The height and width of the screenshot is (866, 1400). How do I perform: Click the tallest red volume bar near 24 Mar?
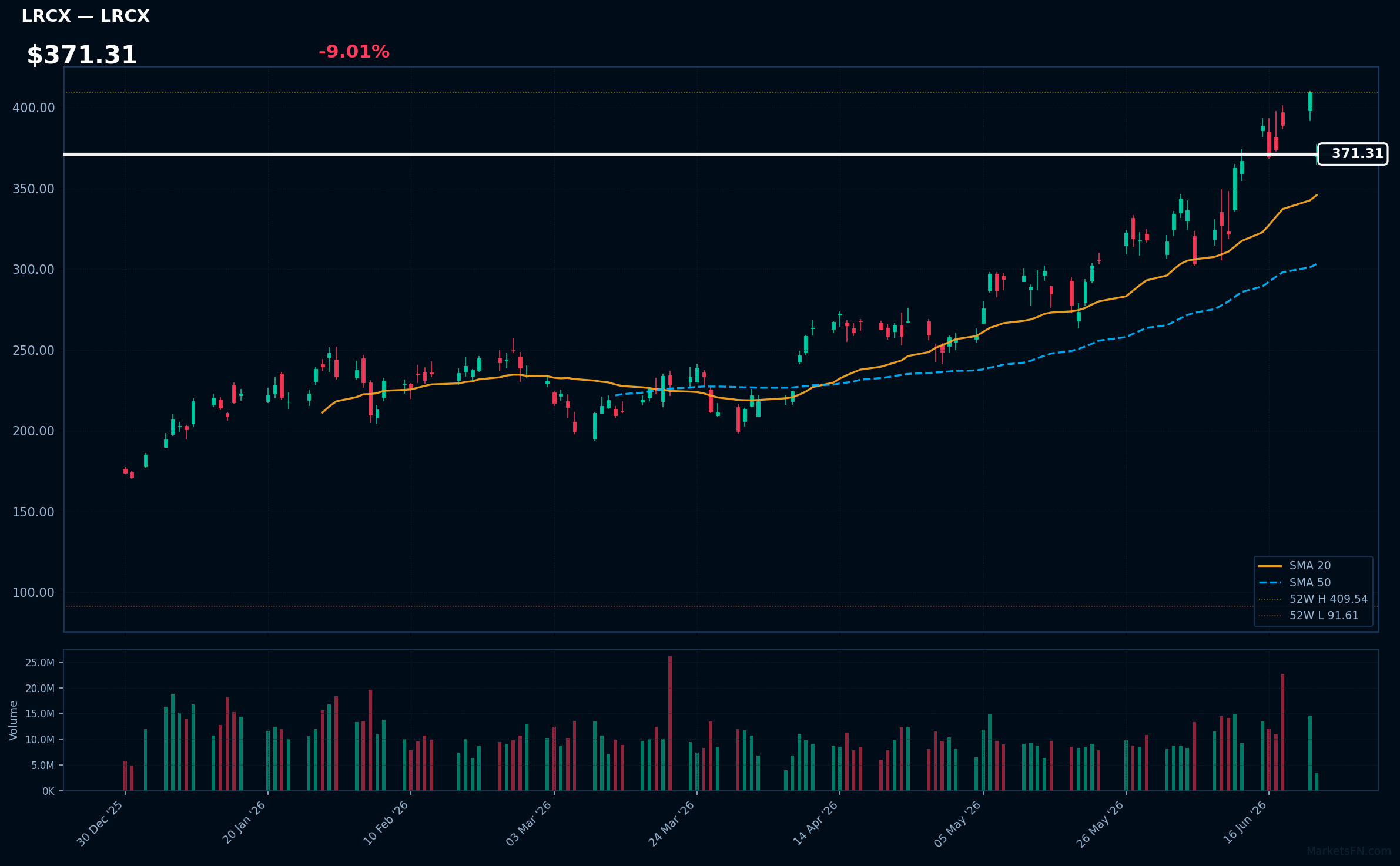click(670, 724)
